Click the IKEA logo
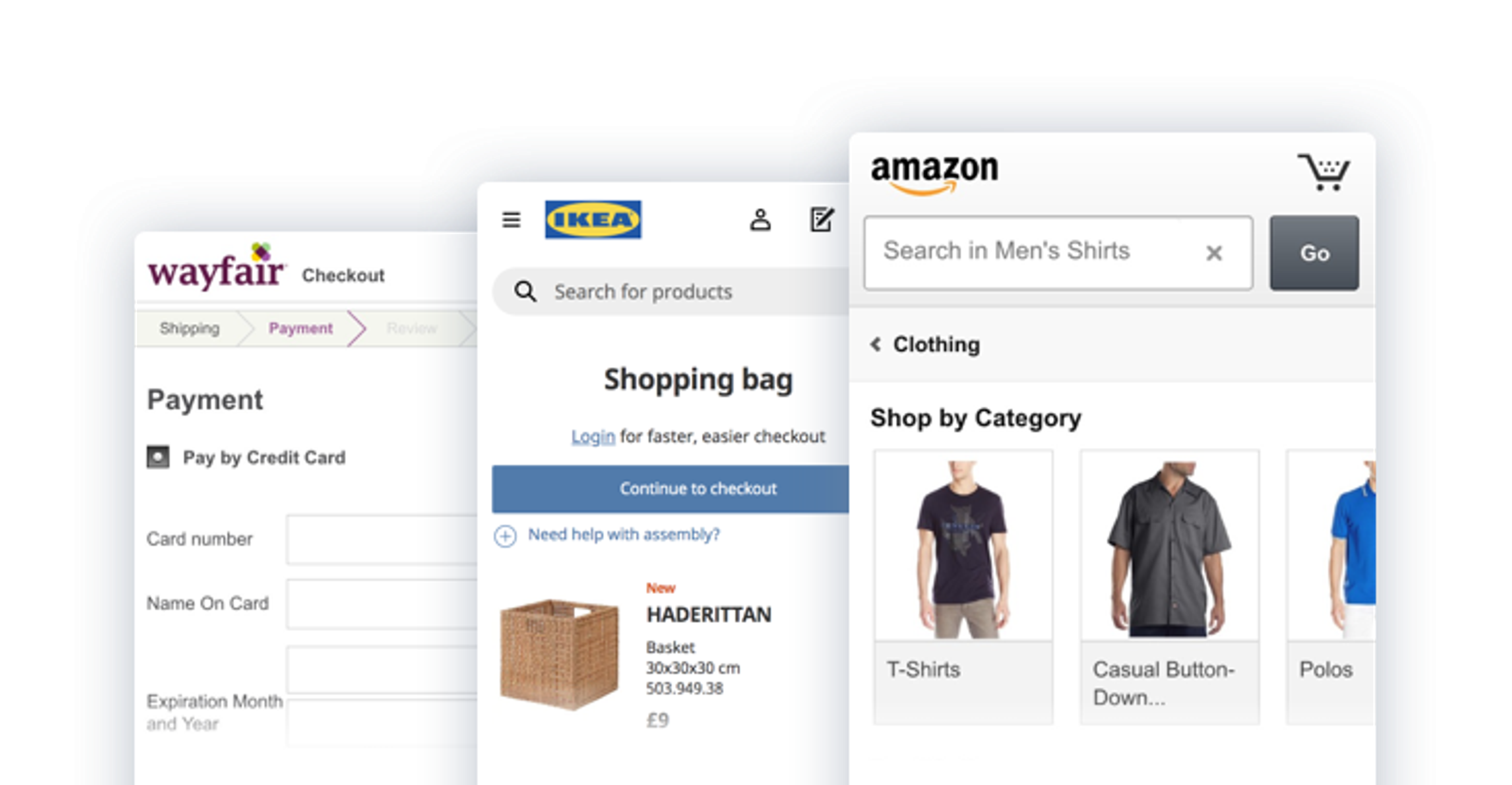This screenshot has width=1512, height=785. pyautogui.click(x=593, y=220)
